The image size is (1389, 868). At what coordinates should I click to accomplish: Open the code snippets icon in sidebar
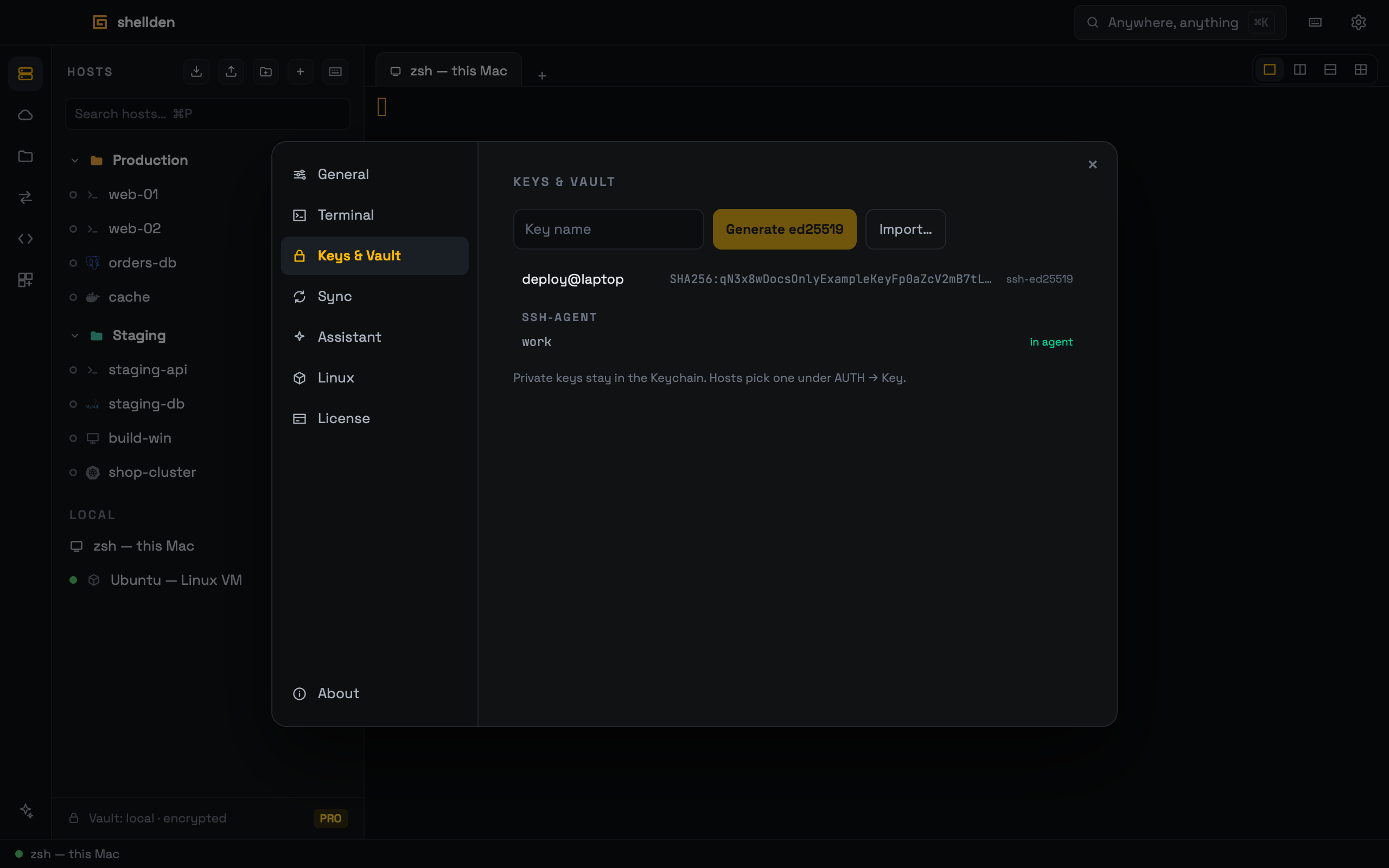(26, 239)
